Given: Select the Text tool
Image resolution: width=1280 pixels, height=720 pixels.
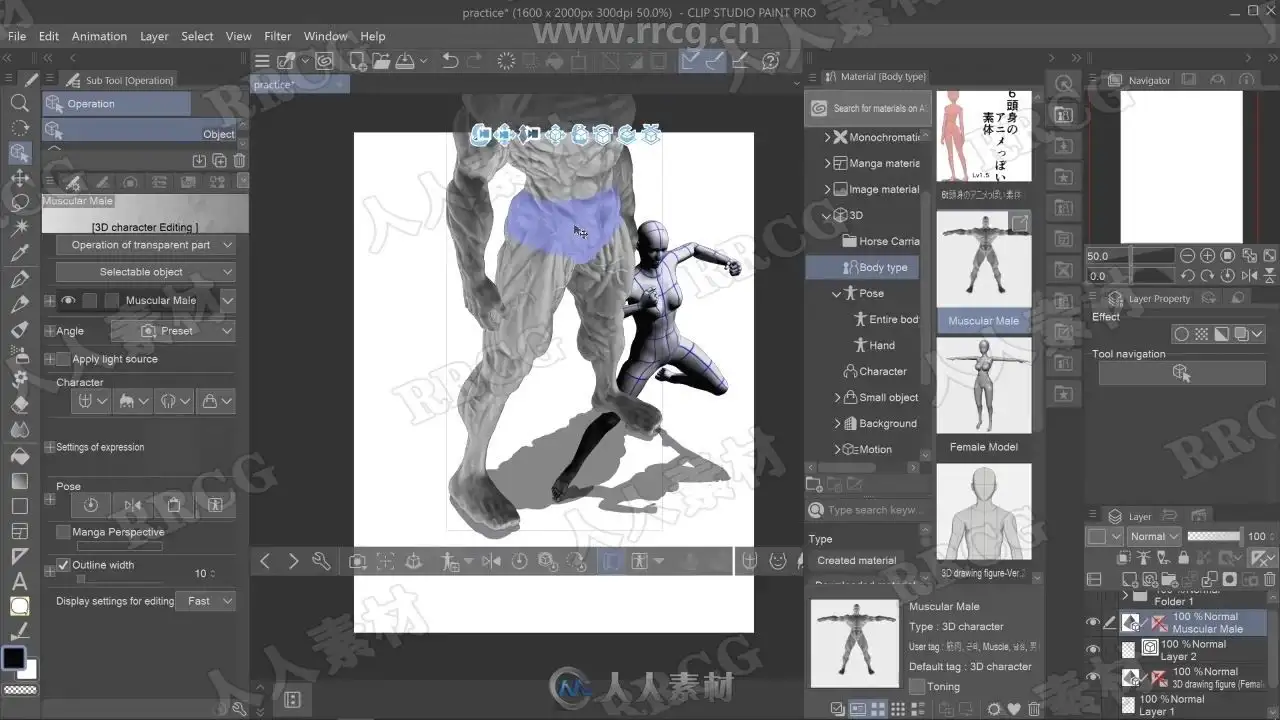Looking at the screenshot, I should pyautogui.click(x=19, y=581).
